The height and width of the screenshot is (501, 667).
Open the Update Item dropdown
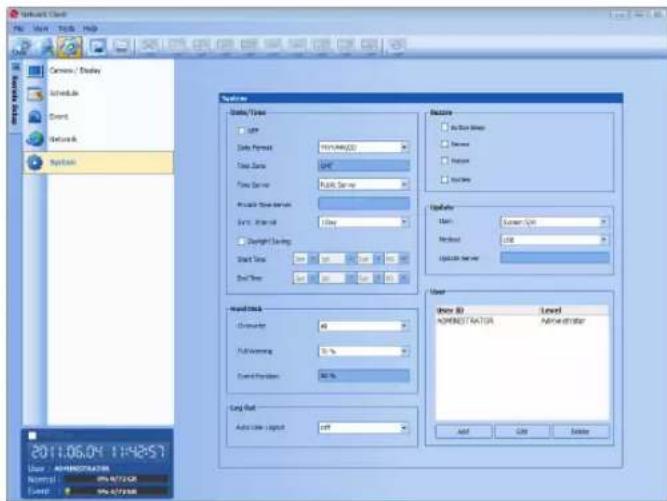pos(554,222)
